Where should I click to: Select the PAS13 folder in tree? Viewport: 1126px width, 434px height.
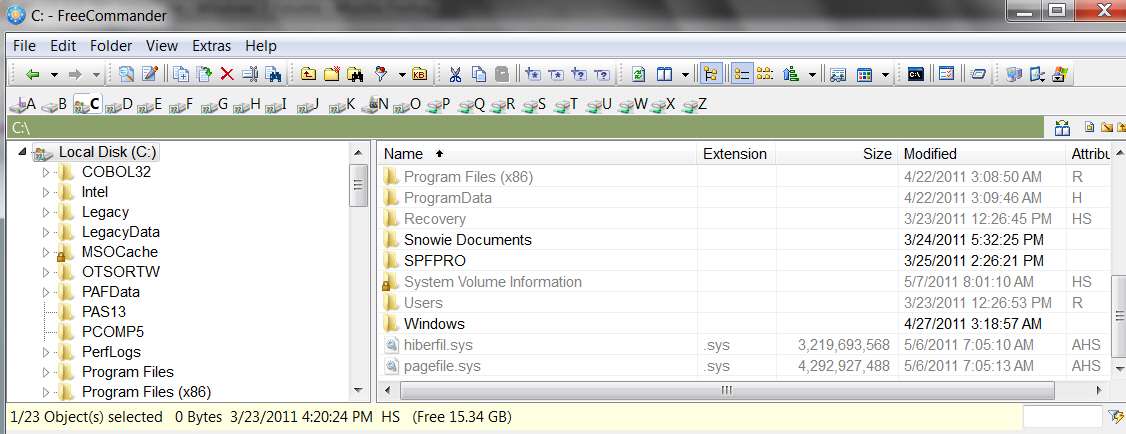(x=103, y=312)
